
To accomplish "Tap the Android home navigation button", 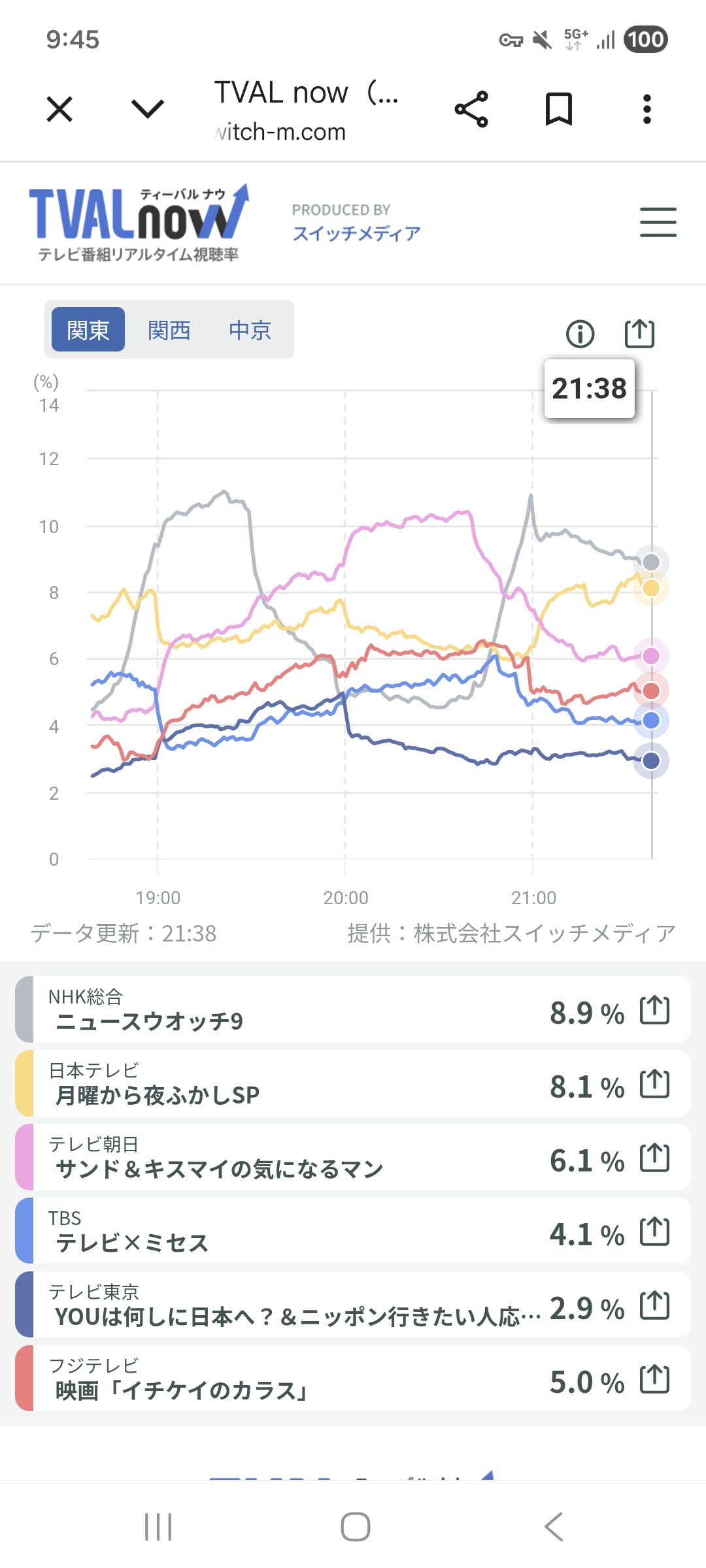I will pyautogui.click(x=355, y=1527).
